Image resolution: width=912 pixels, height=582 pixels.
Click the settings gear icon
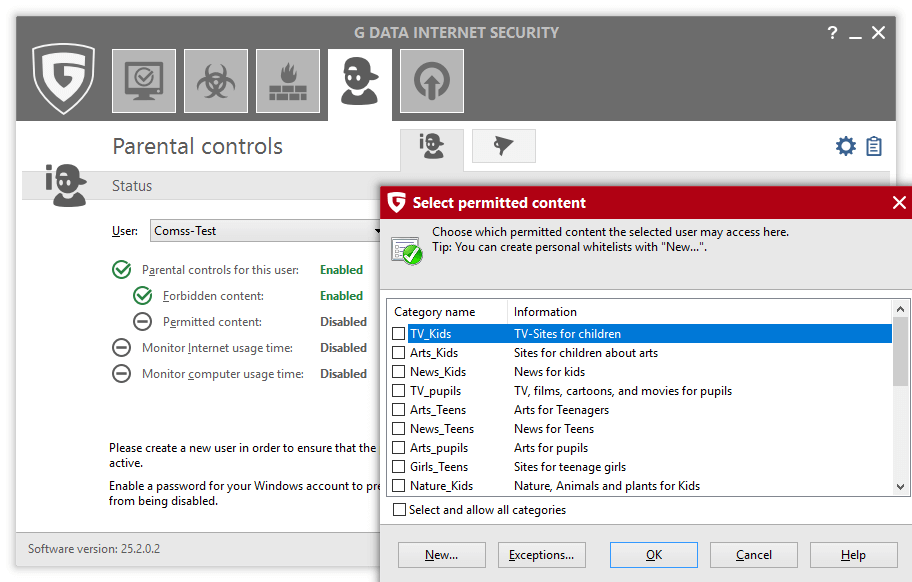[x=846, y=146]
